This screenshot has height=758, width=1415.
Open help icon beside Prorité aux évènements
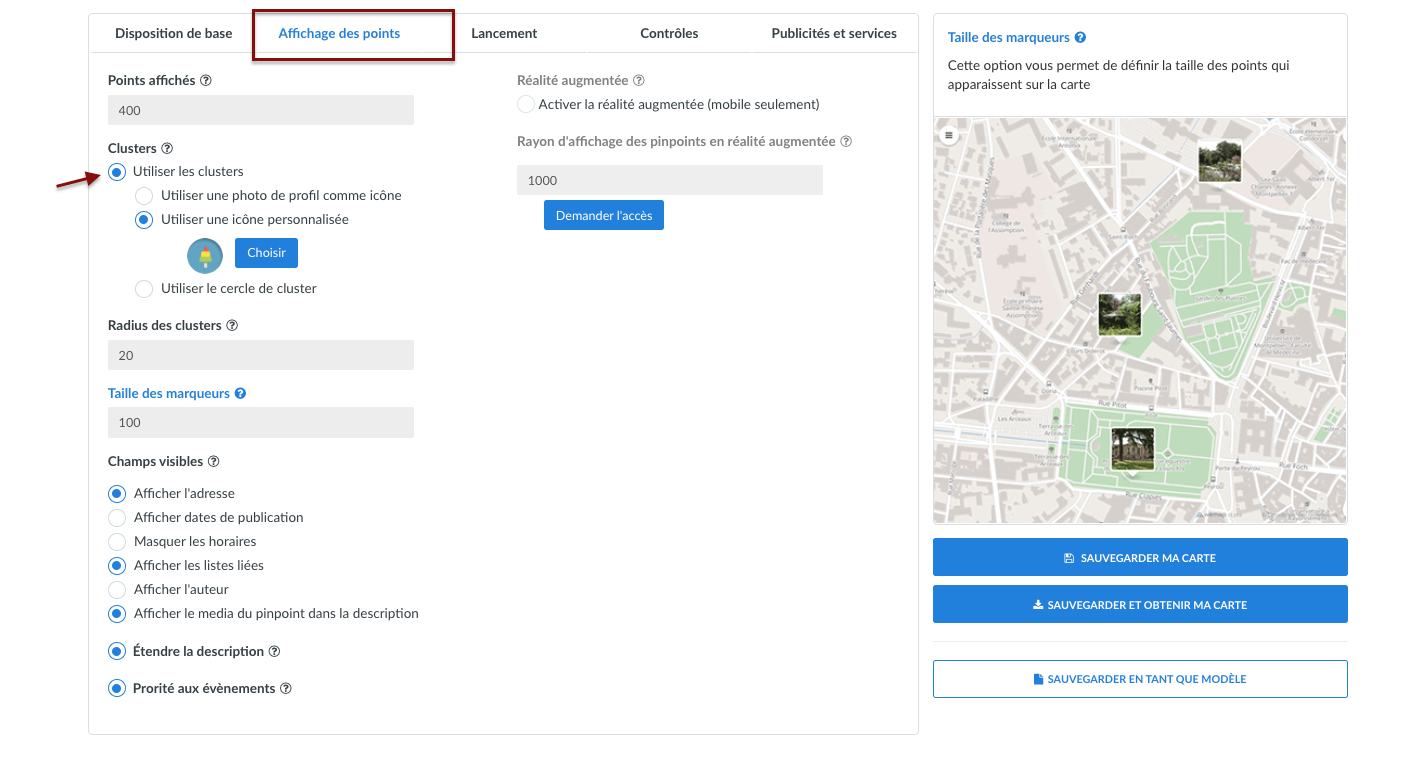285,689
